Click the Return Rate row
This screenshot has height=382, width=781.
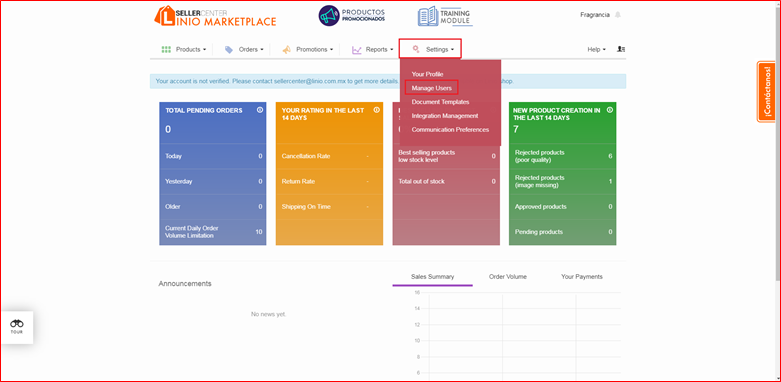329,181
